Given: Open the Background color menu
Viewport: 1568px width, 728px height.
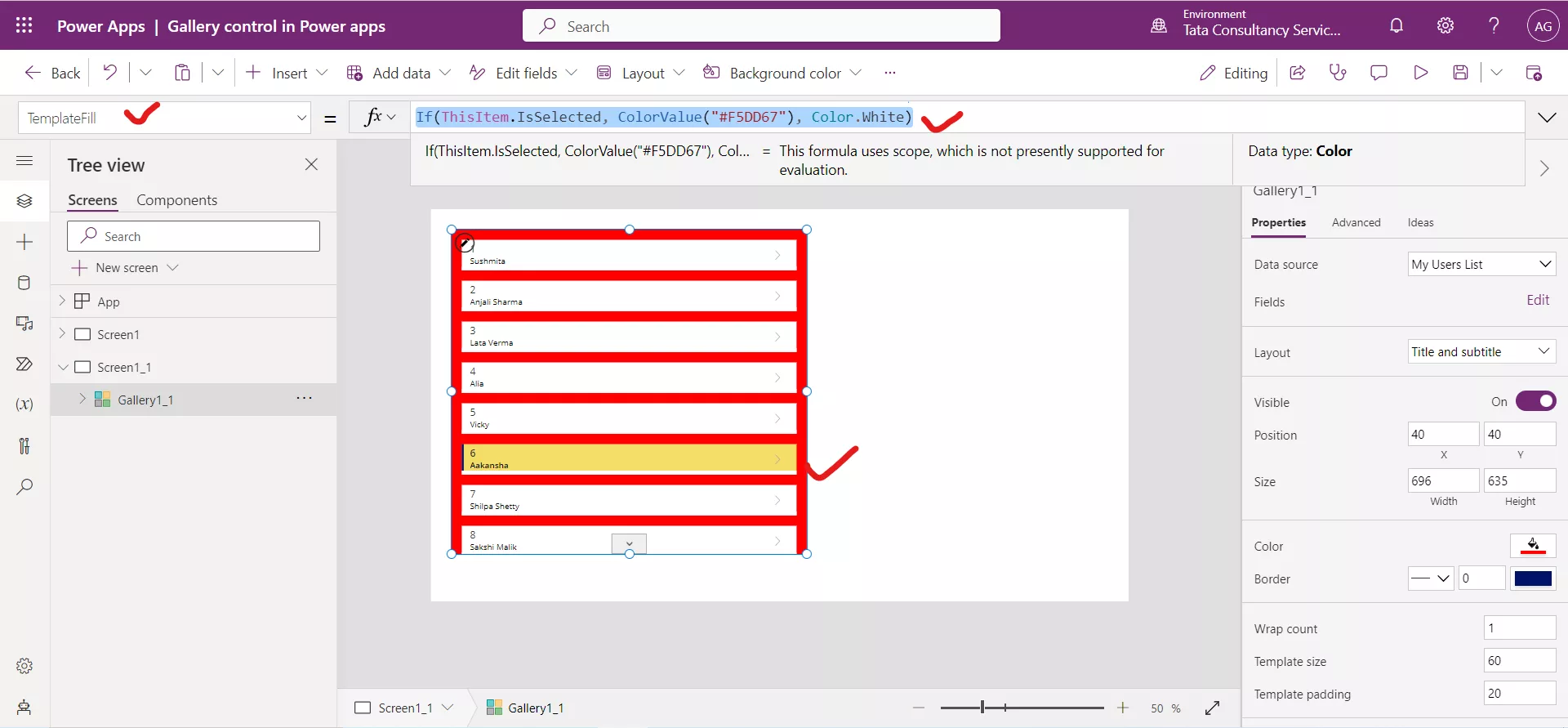Looking at the screenshot, I should coord(782,73).
